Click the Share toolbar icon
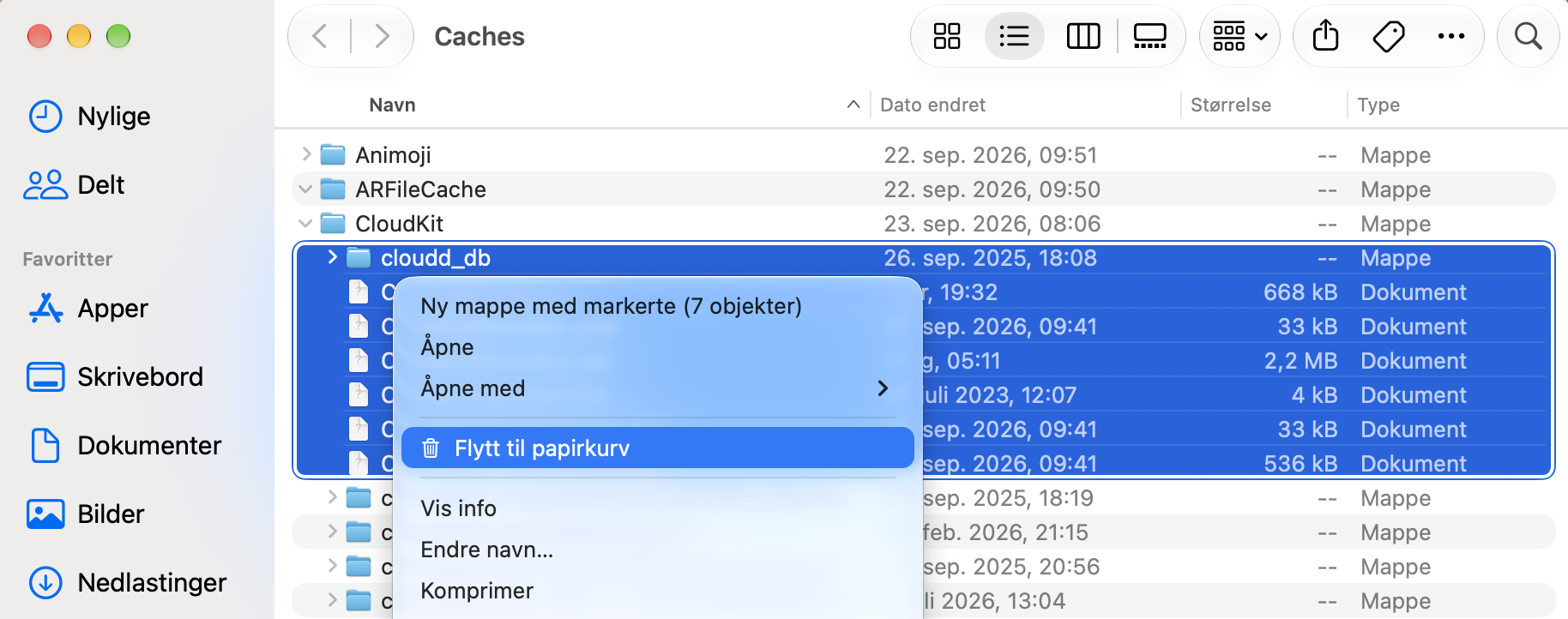The width and height of the screenshot is (1568, 619). 1325,36
